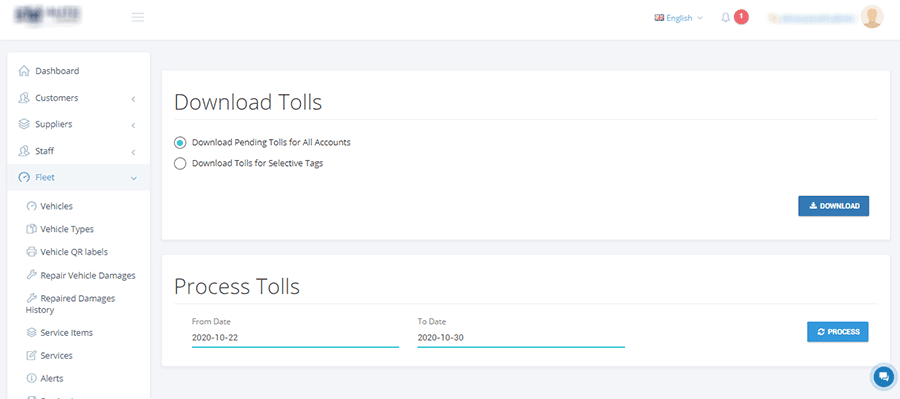Open the English language dropdown
Screen dimensions: 900x399
coord(678,18)
